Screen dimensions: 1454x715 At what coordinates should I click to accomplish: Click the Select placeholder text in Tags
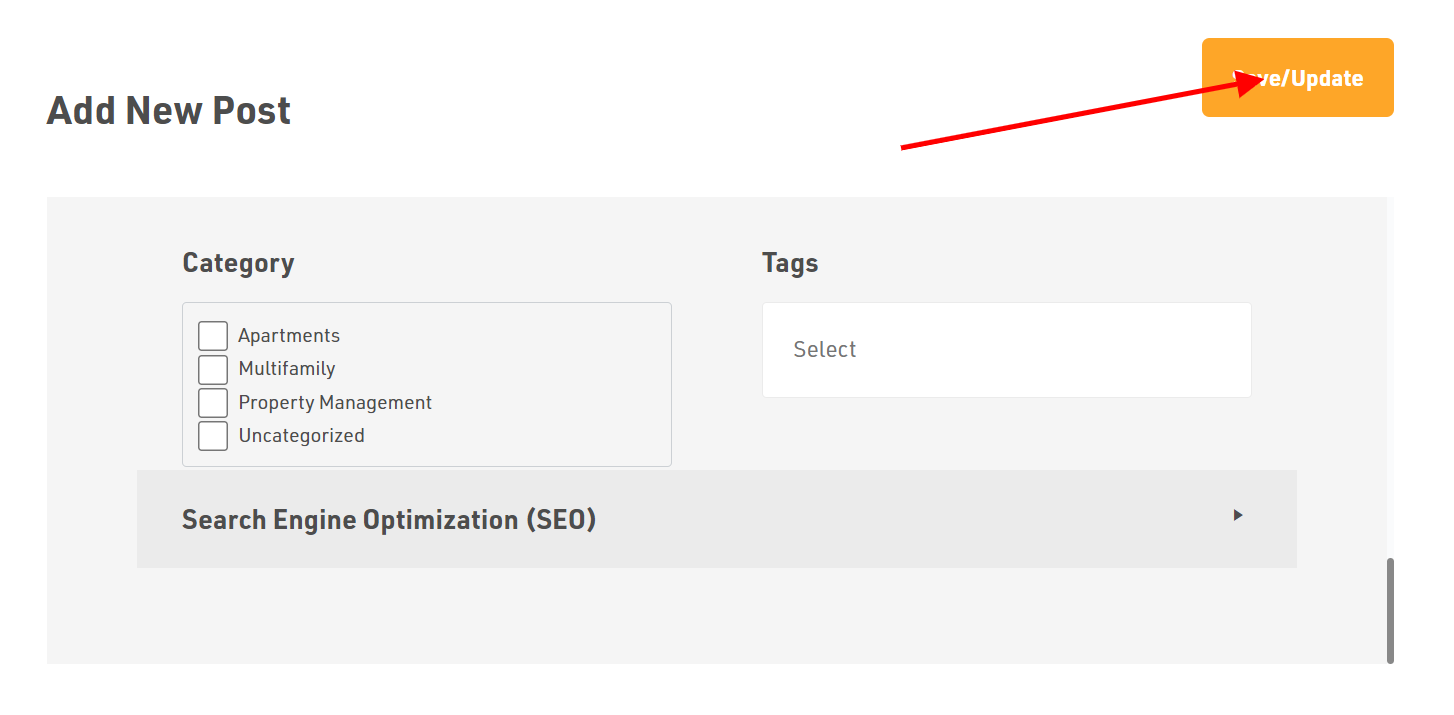point(825,350)
